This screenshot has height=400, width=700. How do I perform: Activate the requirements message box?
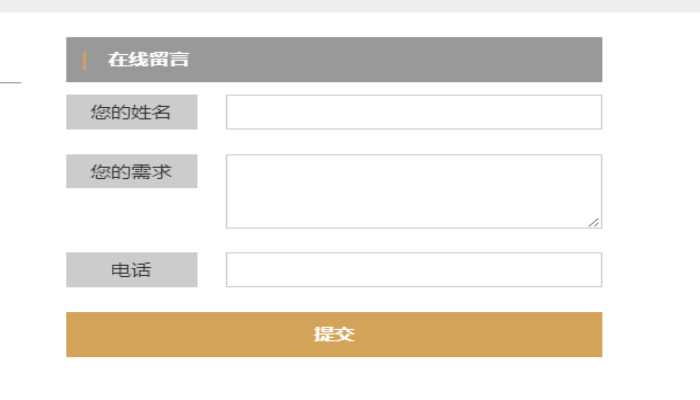[x=413, y=191]
